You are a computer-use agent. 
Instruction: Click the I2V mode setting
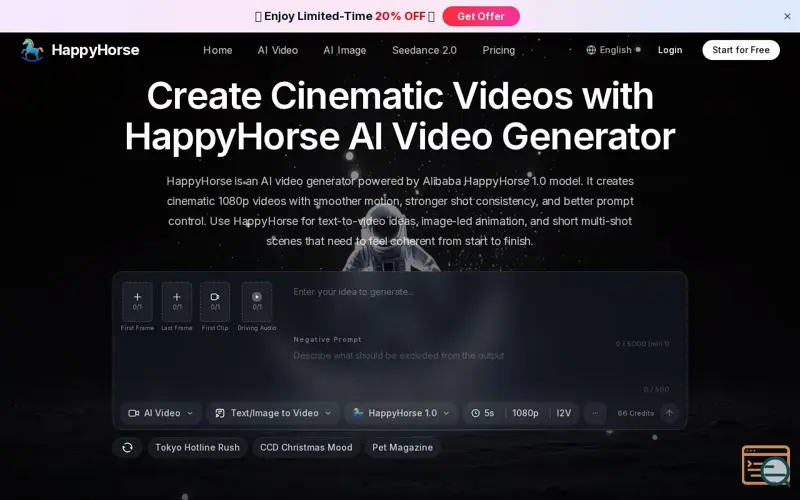coord(564,413)
